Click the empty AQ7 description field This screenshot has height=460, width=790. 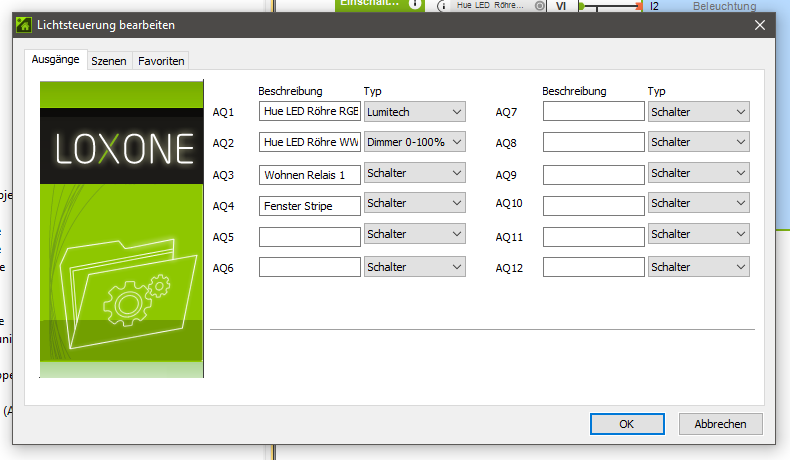tap(594, 111)
